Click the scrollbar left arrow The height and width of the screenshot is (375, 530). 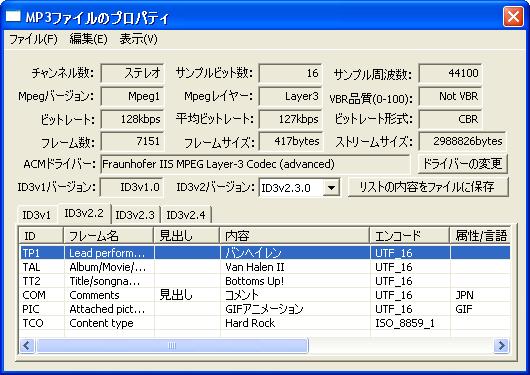[x=27, y=346]
